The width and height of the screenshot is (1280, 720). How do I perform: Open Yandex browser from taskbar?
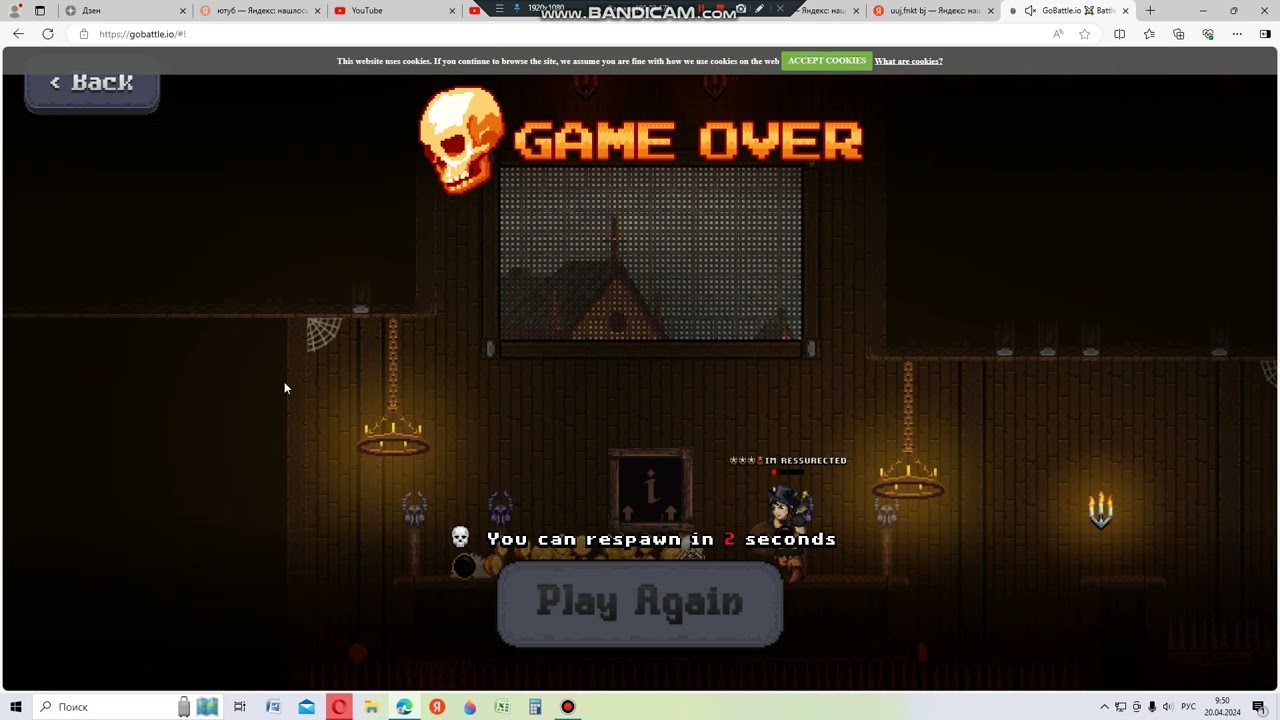point(437,707)
